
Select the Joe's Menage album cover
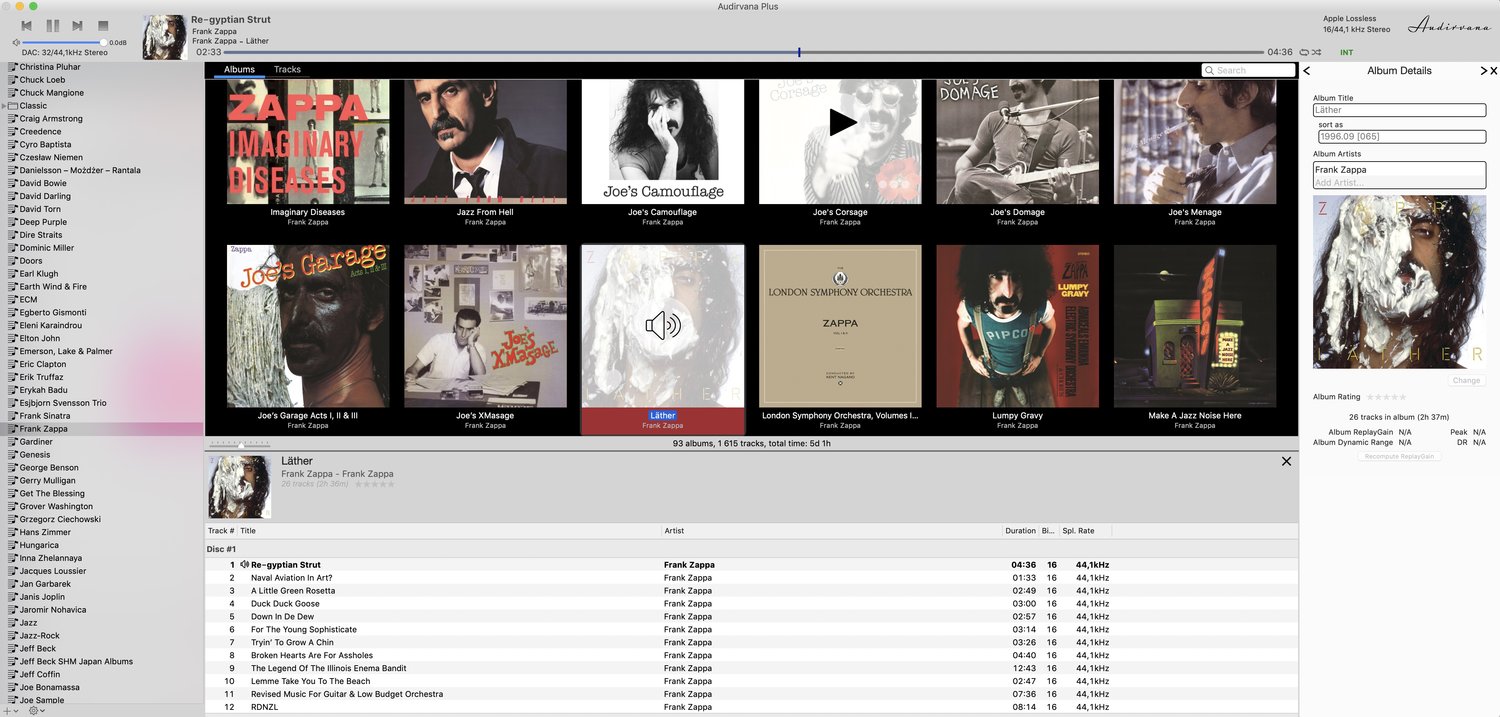point(1195,142)
